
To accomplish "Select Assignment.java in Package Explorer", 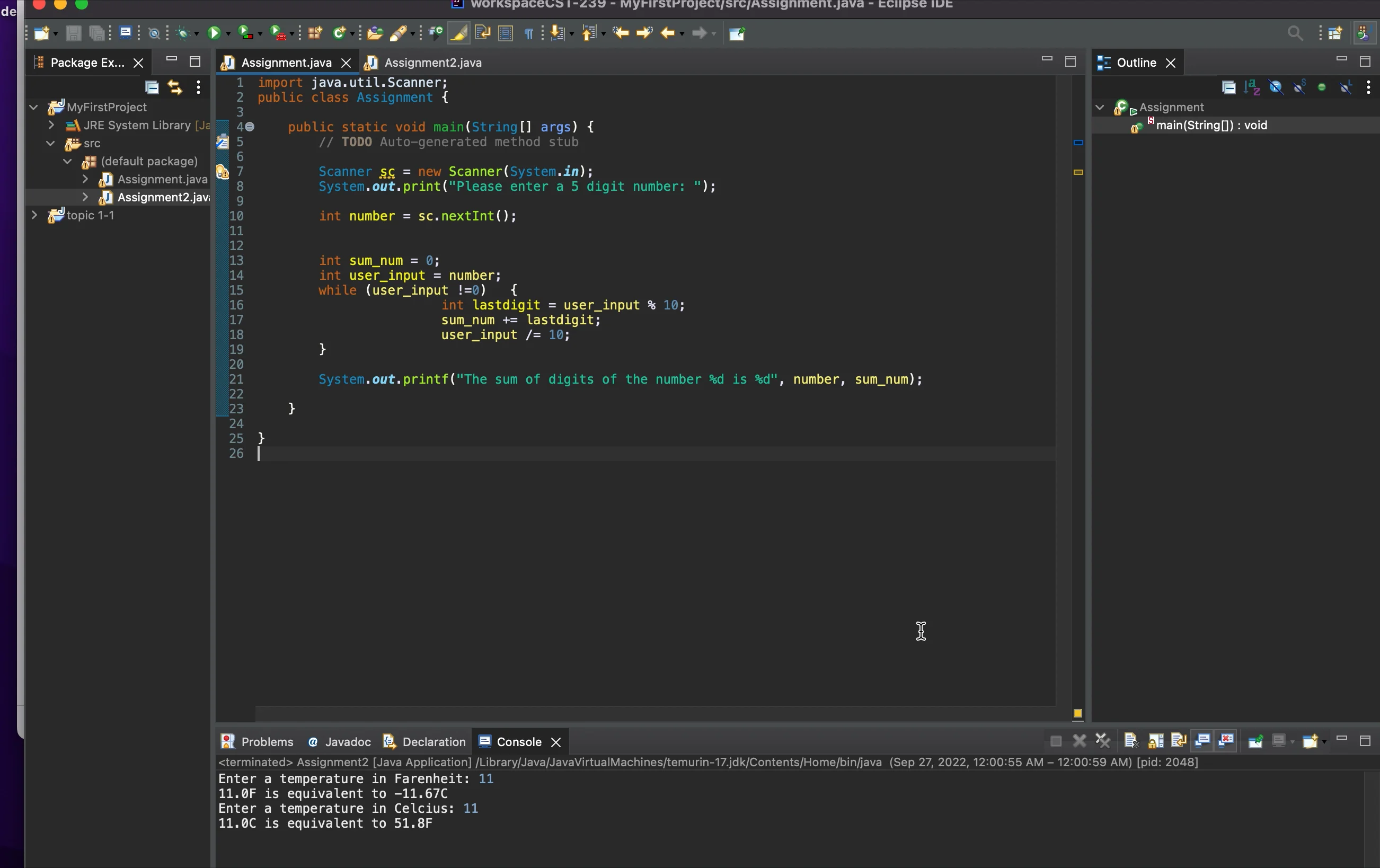I will [162, 179].
